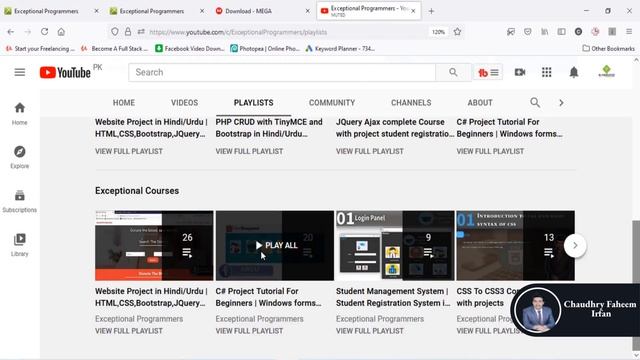Open Facebook Video Down... bookmark
This screenshot has width=640, height=360.
coord(190,49)
